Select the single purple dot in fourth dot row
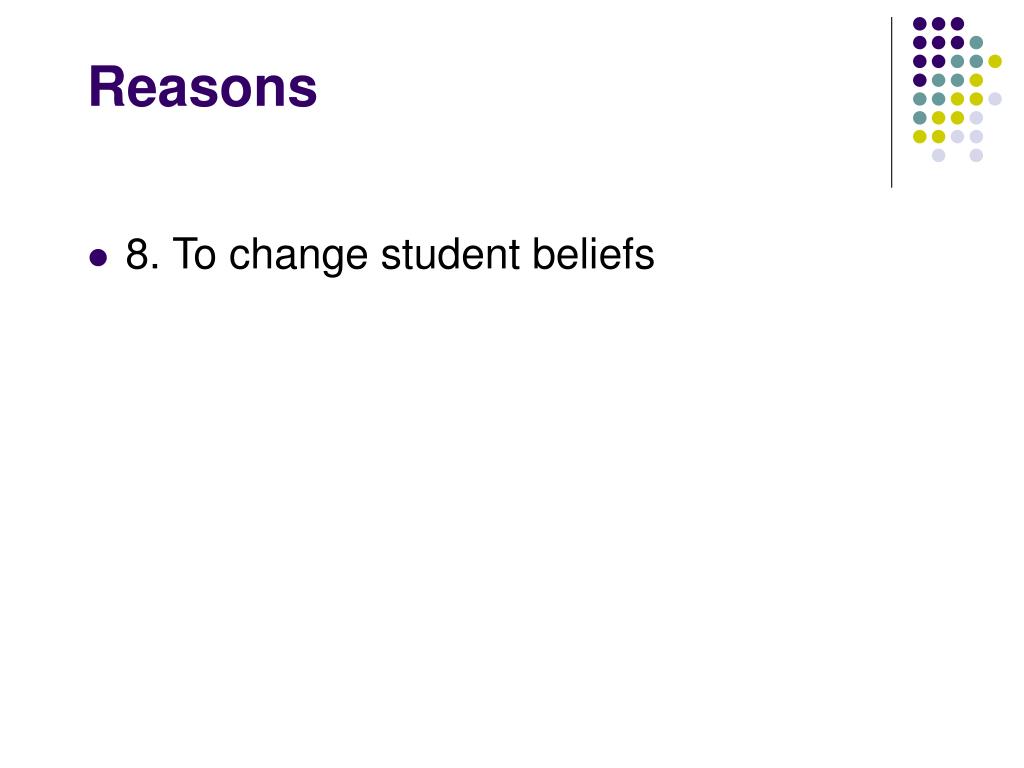The width and height of the screenshot is (1024, 768). [x=920, y=80]
